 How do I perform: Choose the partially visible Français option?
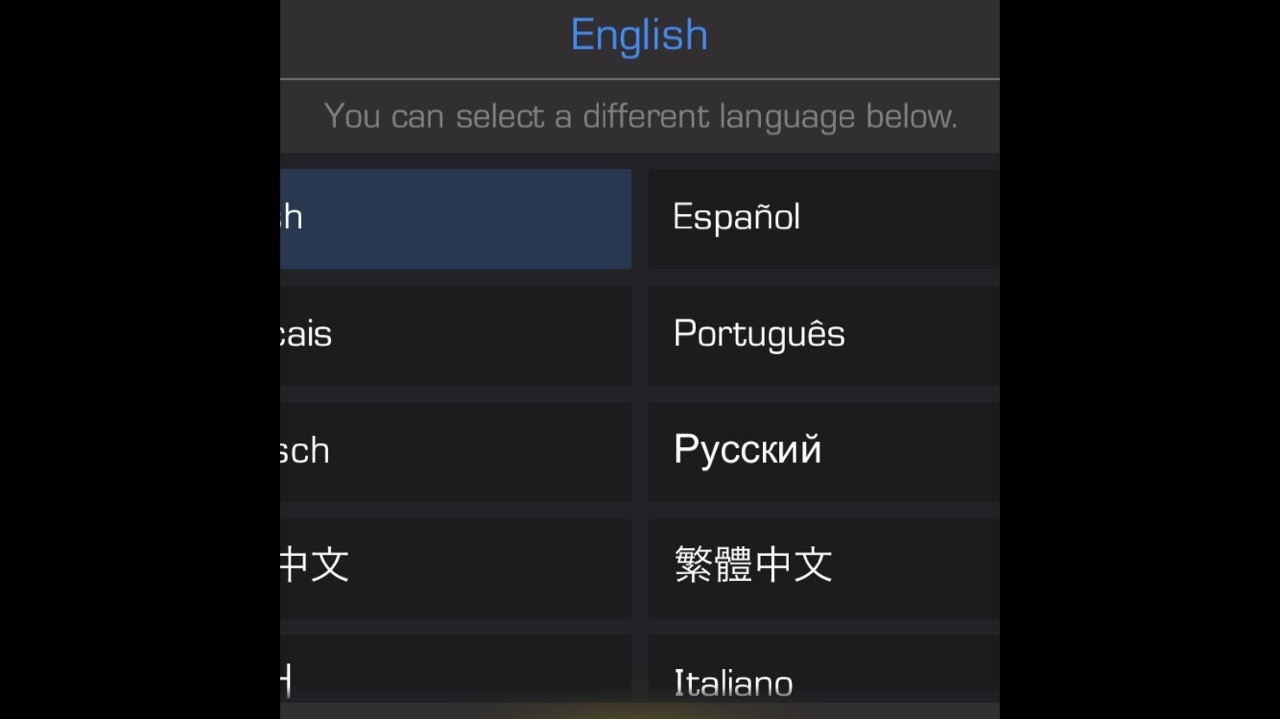(455, 335)
